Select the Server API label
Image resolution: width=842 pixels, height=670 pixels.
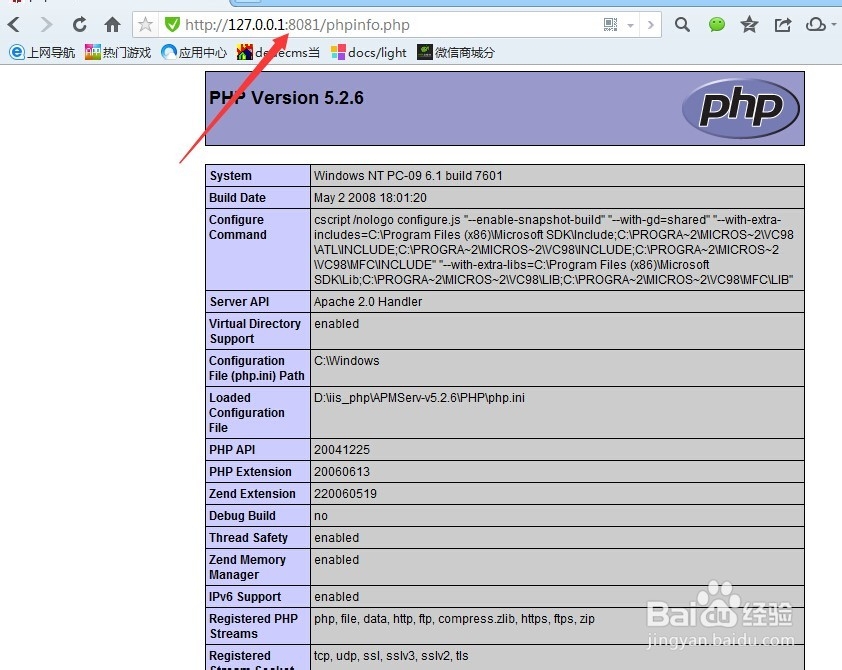(239, 302)
